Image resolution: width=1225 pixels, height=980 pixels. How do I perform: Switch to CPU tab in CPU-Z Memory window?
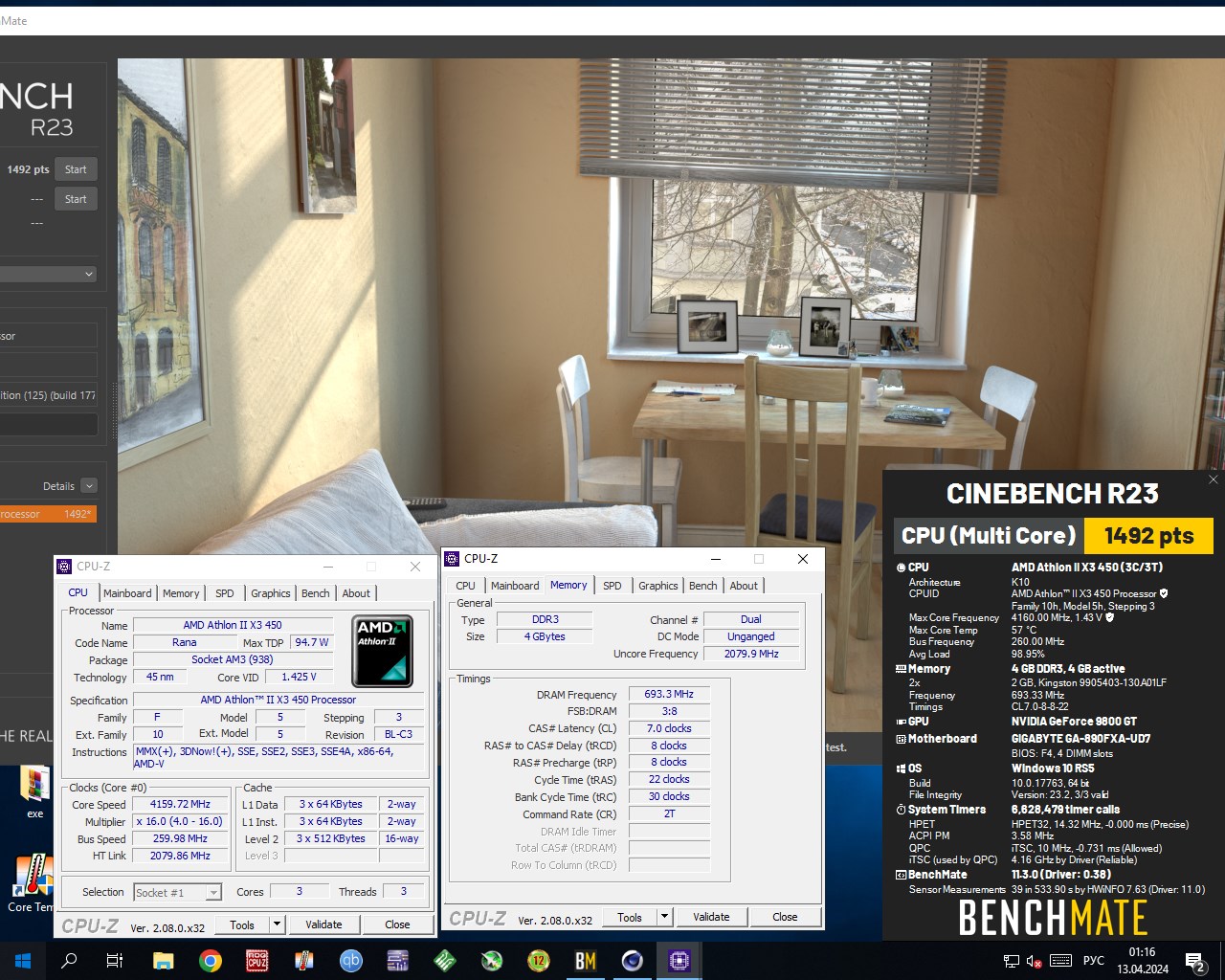(x=466, y=586)
